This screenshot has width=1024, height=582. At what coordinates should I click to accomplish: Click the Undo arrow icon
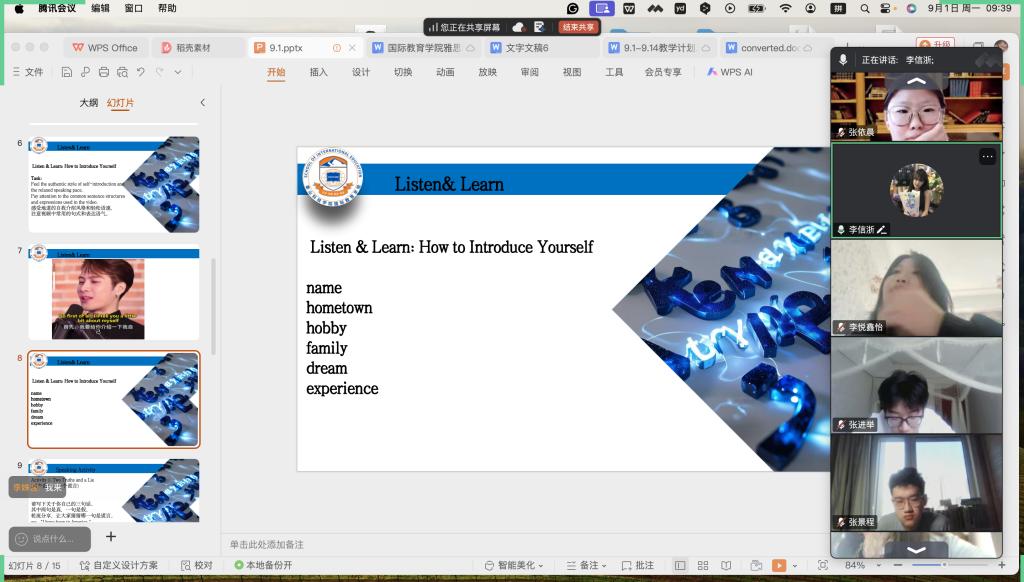pos(141,72)
